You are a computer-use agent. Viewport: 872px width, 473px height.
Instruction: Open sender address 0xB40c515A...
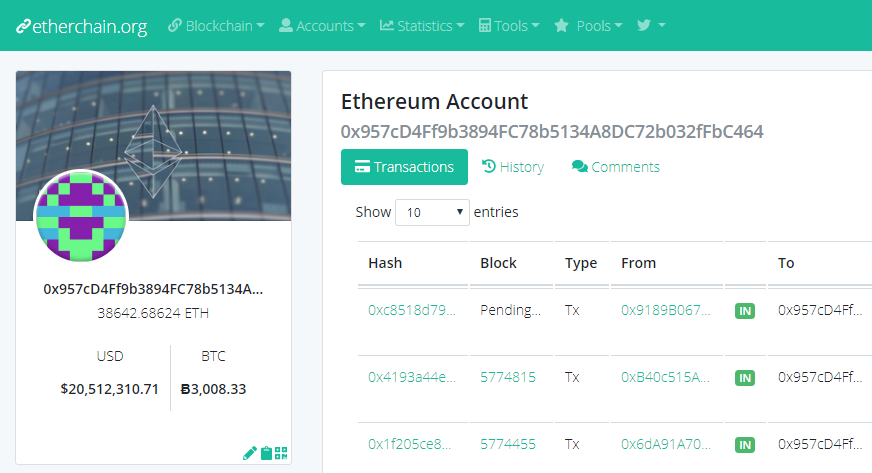[x=665, y=377]
